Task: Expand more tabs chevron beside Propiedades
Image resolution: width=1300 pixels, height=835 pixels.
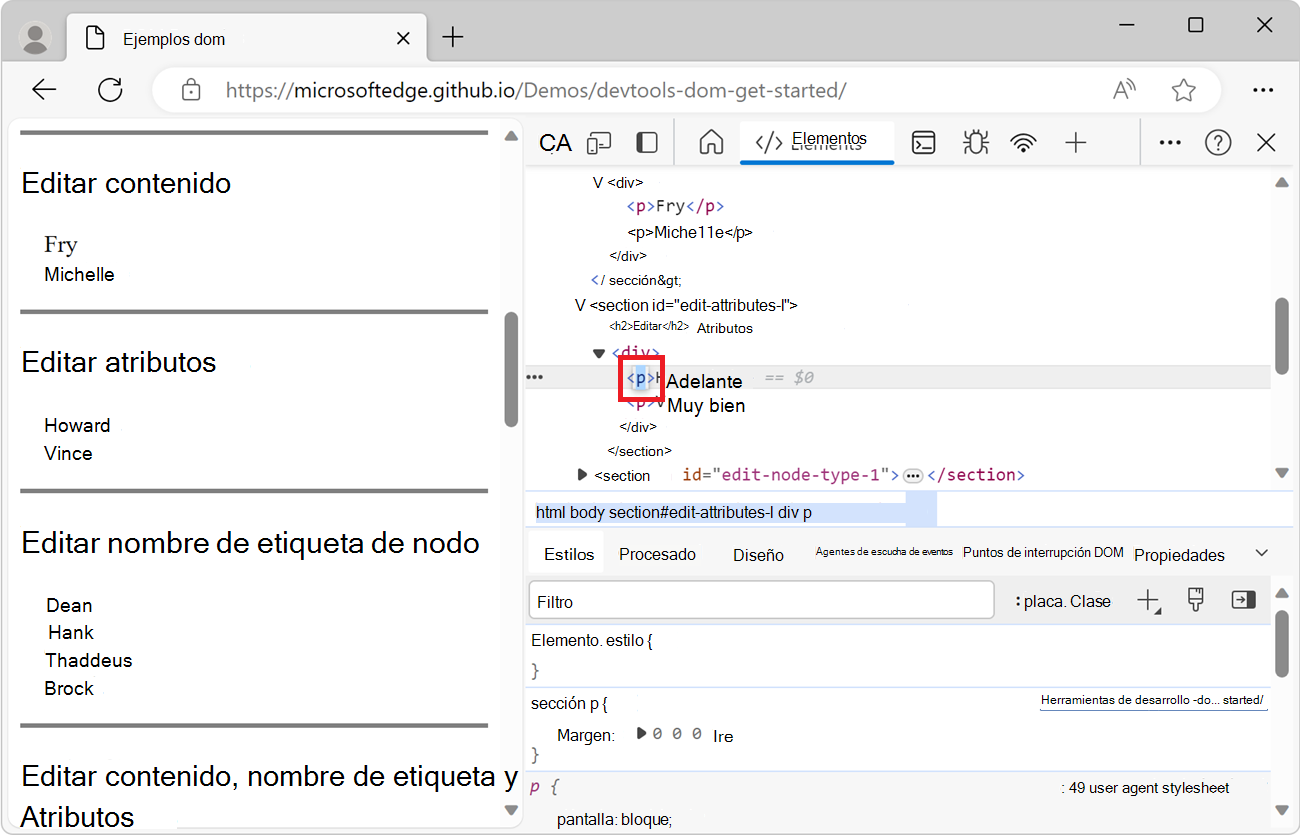Action: pos(1261,553)
